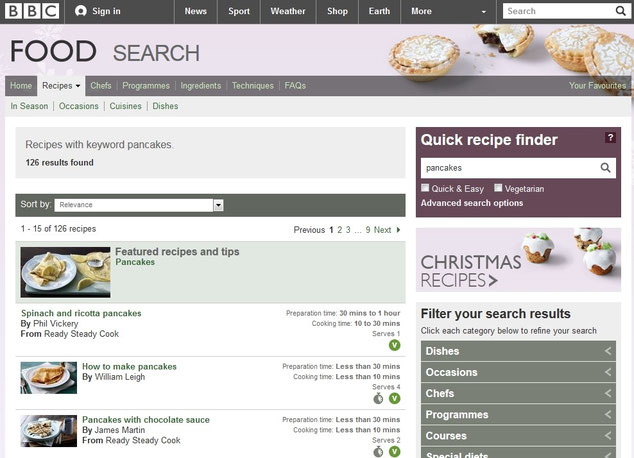Open the Earth section
This screenshot has width=634, height=458.
pyautogui.click(x=379, y=11)
